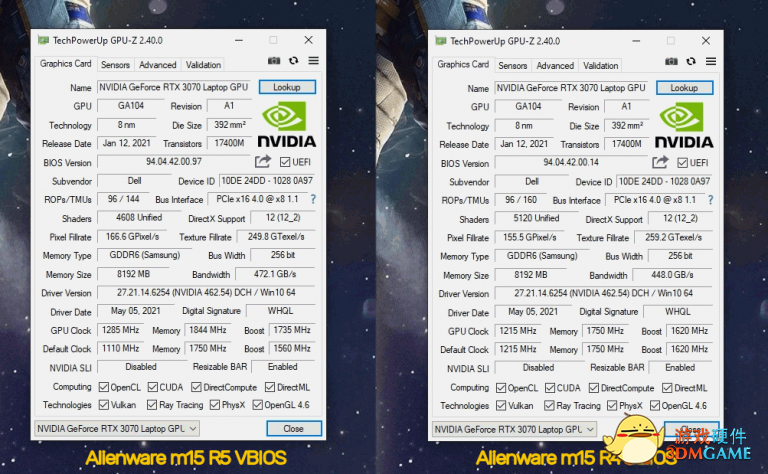
Task: Switch to Advanced tab in right window
Action: pyautogui.click(x=554, y=65)
